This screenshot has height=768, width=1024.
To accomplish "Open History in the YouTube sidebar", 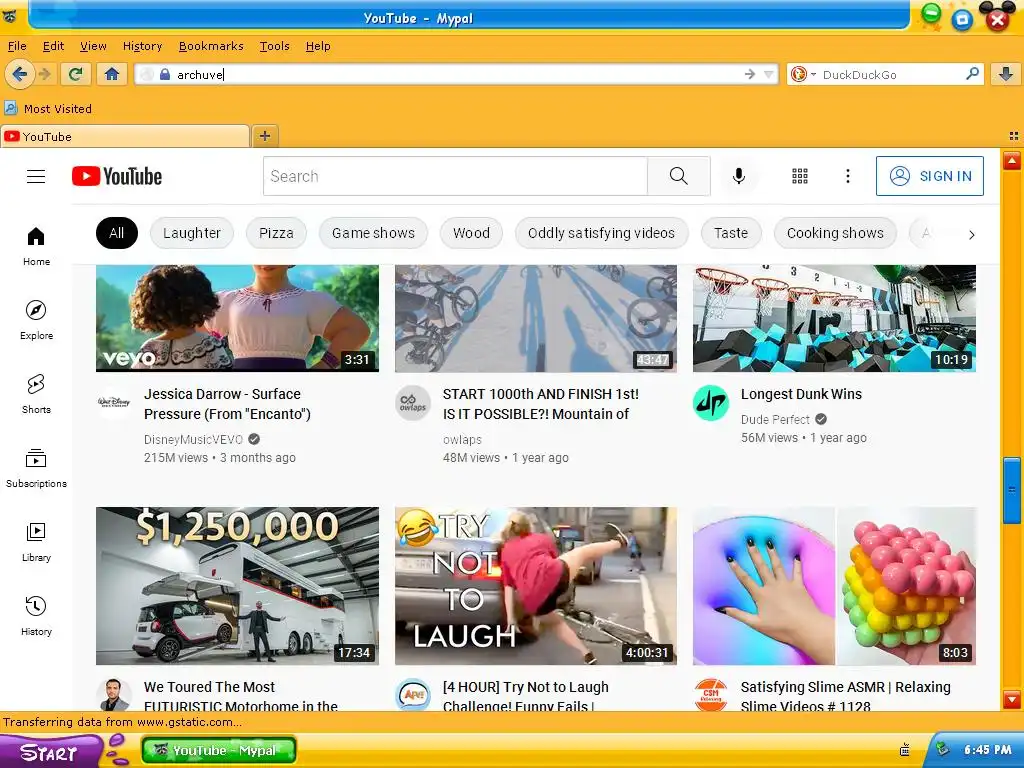I will 36,616.
